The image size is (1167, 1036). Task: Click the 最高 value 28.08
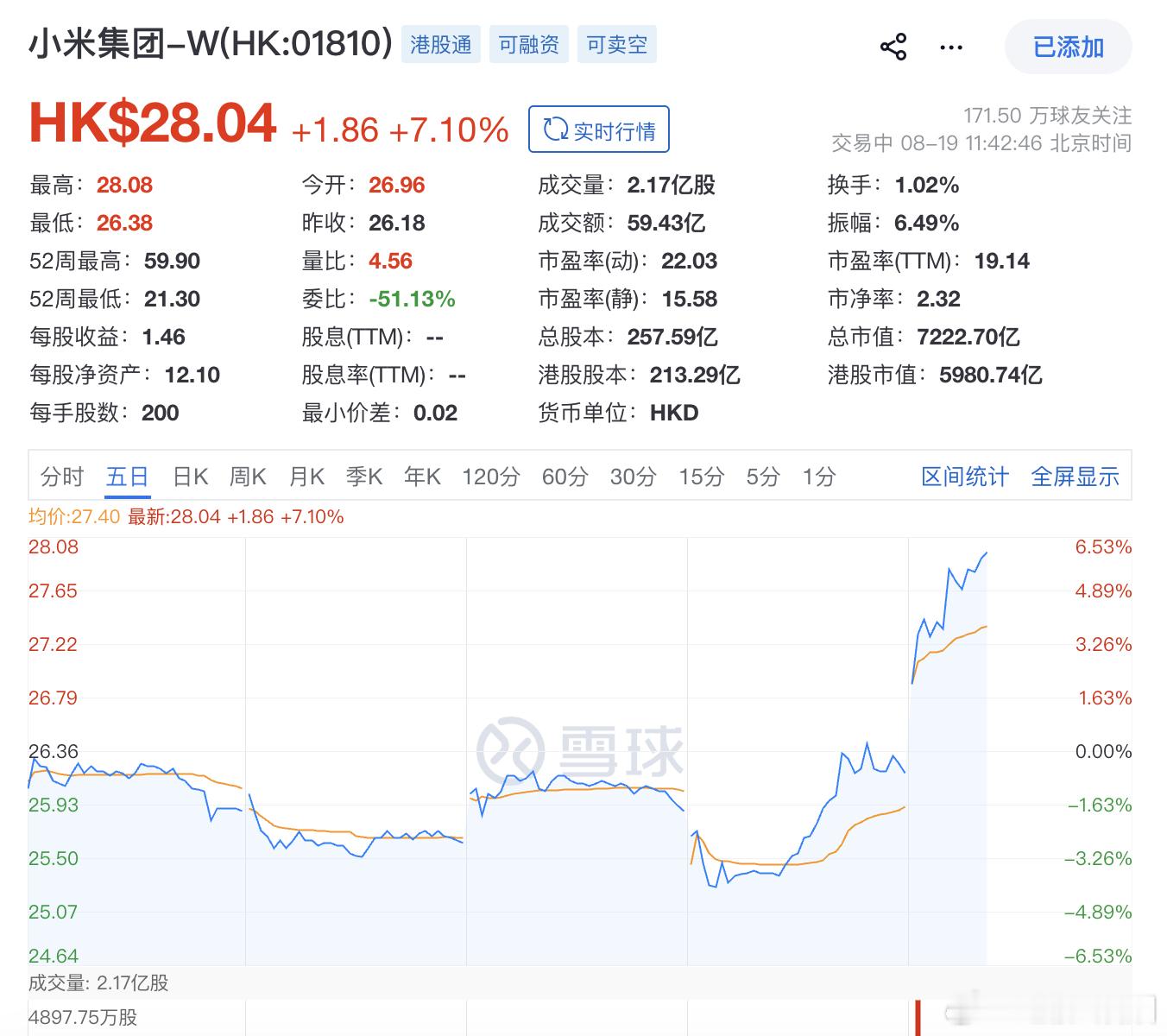pos(124,185)
